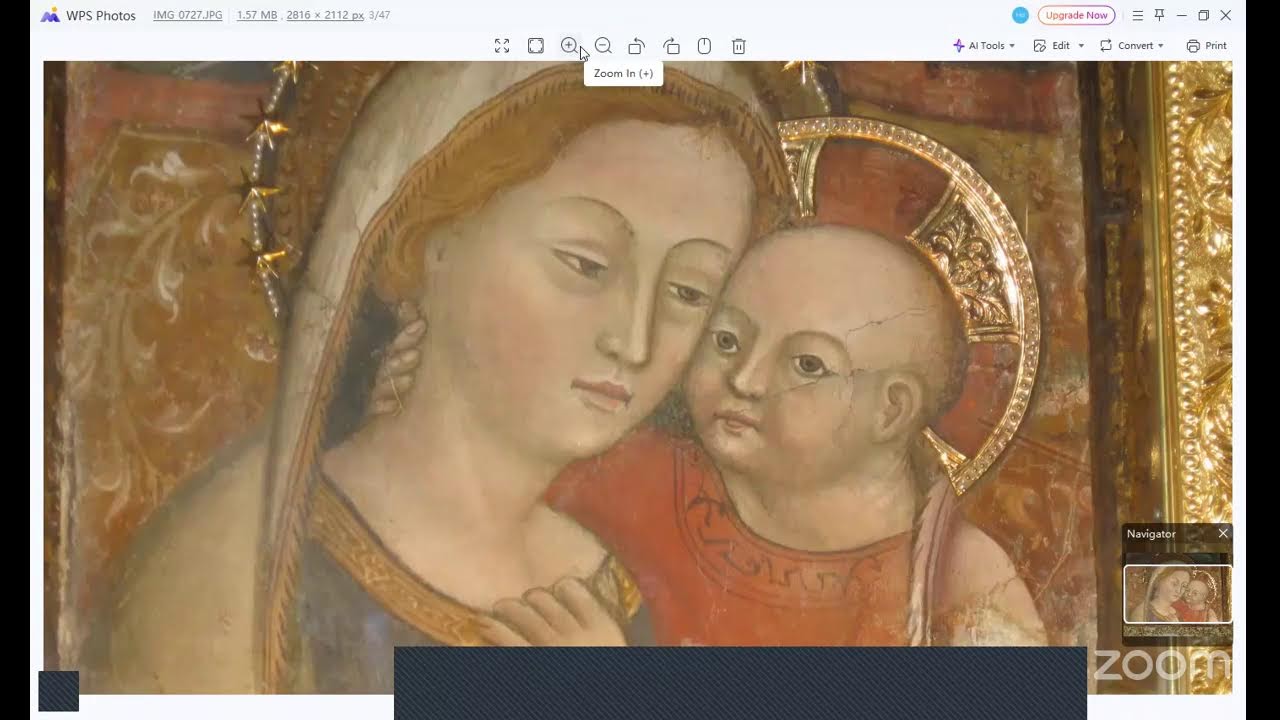Delete the photo with trash icon

(739, 46)
